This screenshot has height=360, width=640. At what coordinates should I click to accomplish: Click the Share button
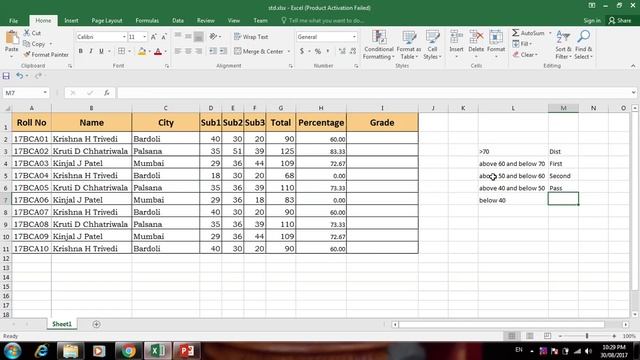620,20
